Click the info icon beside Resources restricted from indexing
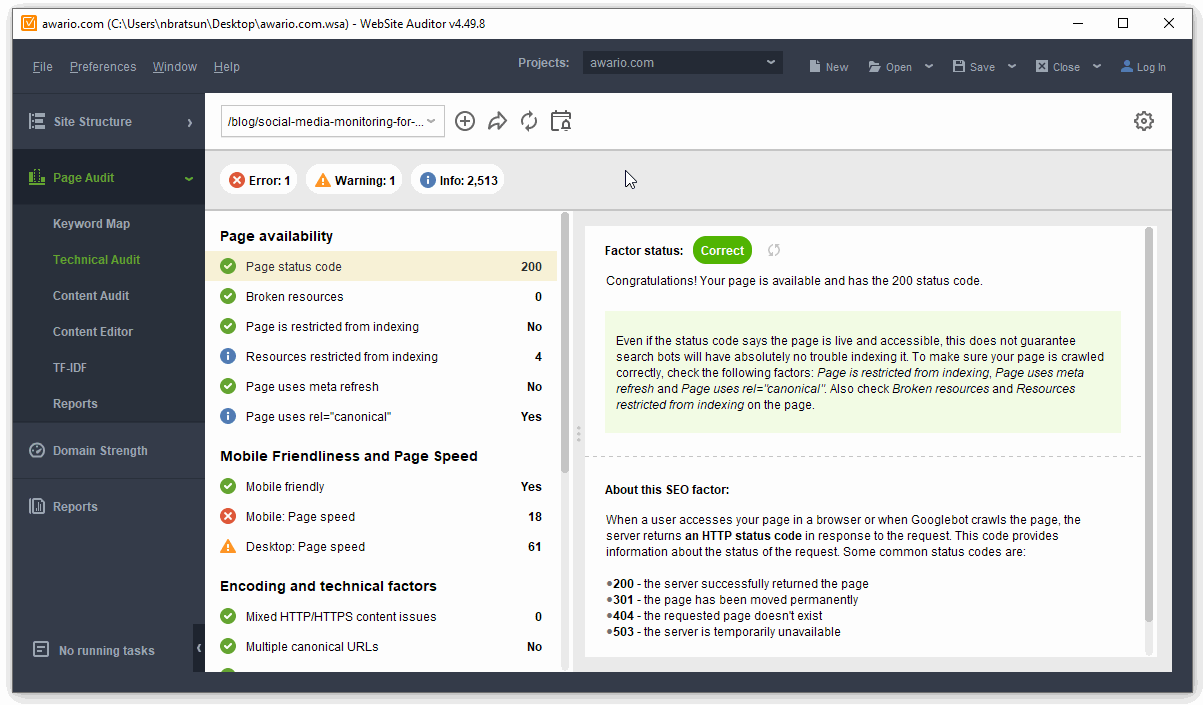The height and width of the screenshot is (705, 1203). (228, 357)
